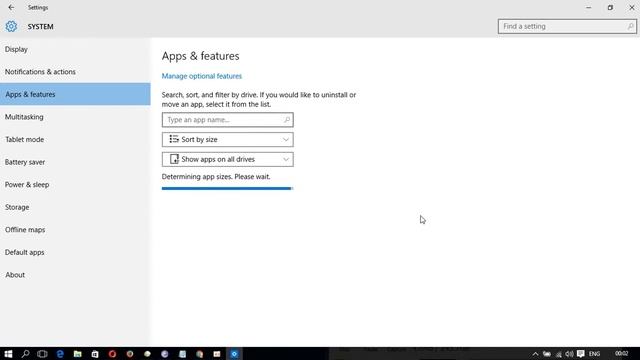Open File Explorer from taskbar
Screen dimensions: 640x360
pyautogui.click(x=77, y=354)
